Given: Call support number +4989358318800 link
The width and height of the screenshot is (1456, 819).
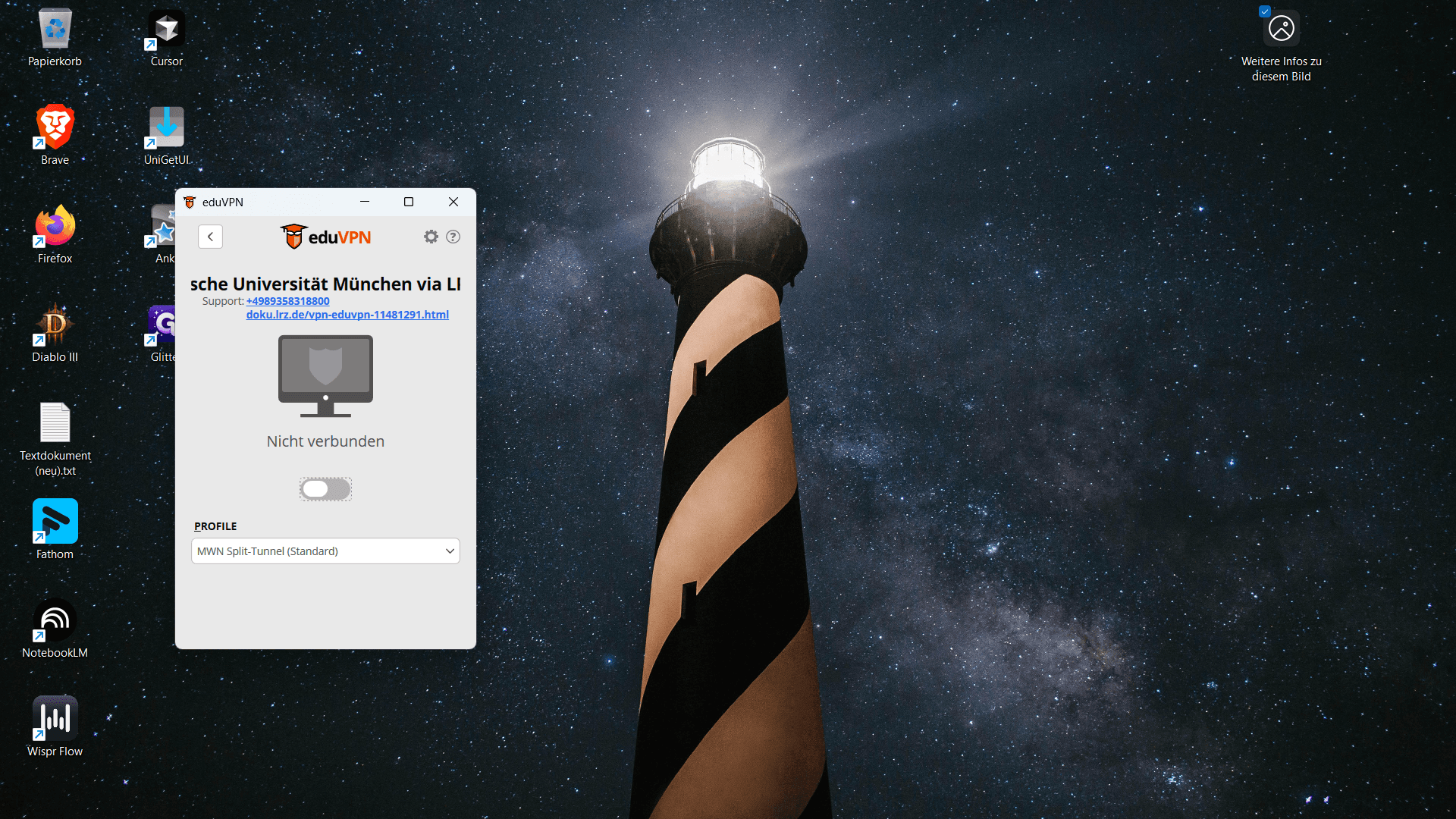Looking at the screenshot, I should (287, 301).
